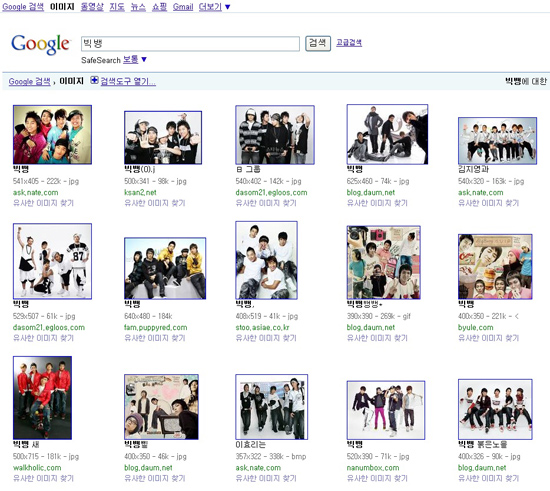Open the 541x405 thumbnail from ask.nate.com

pyautogui.click(x=52, y=134)
